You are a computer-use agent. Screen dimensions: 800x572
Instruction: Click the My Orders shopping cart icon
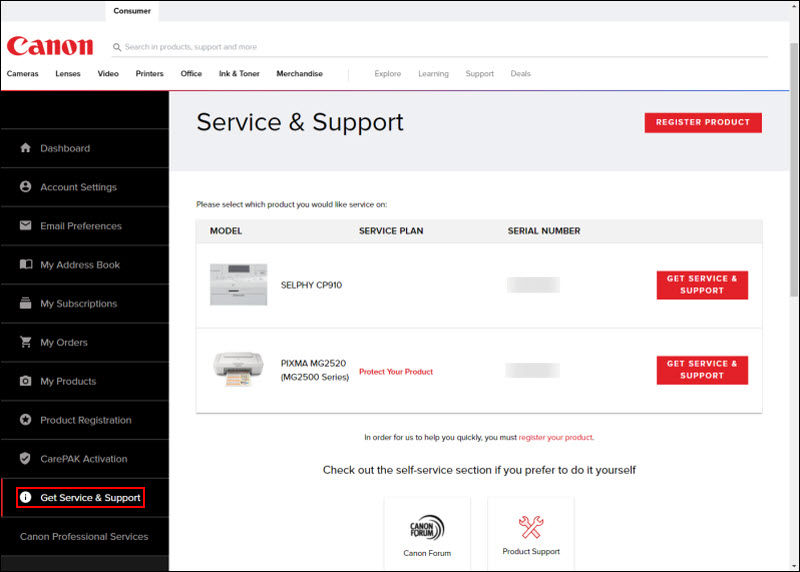[26, 342]
